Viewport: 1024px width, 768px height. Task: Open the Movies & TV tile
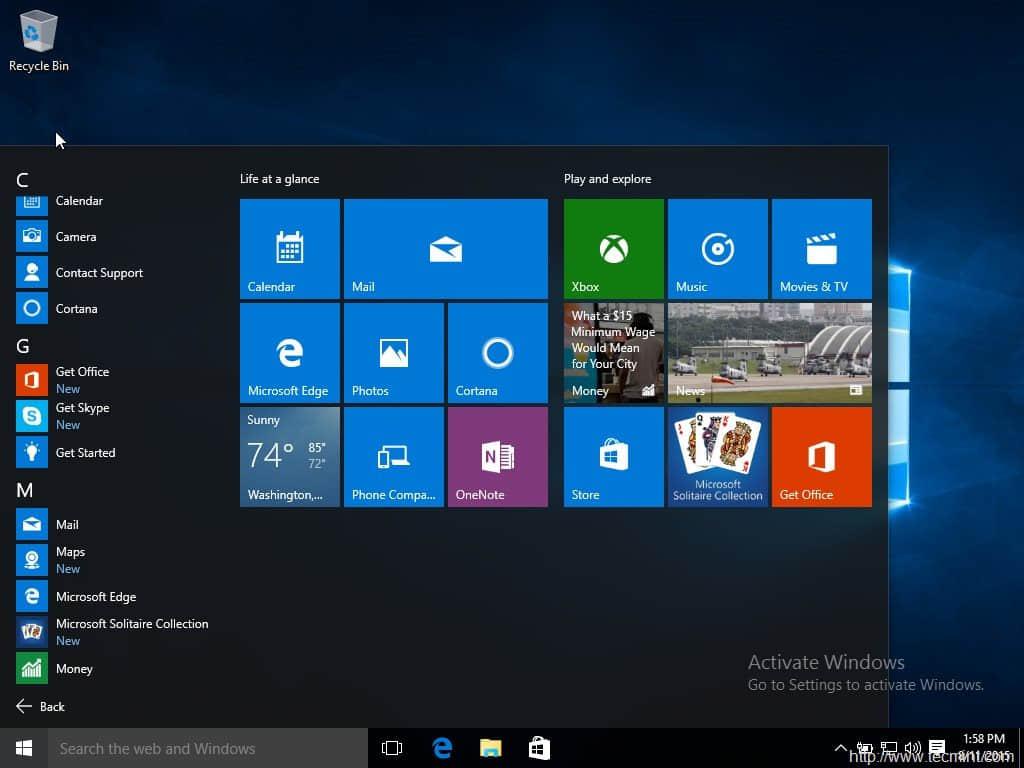821,248
